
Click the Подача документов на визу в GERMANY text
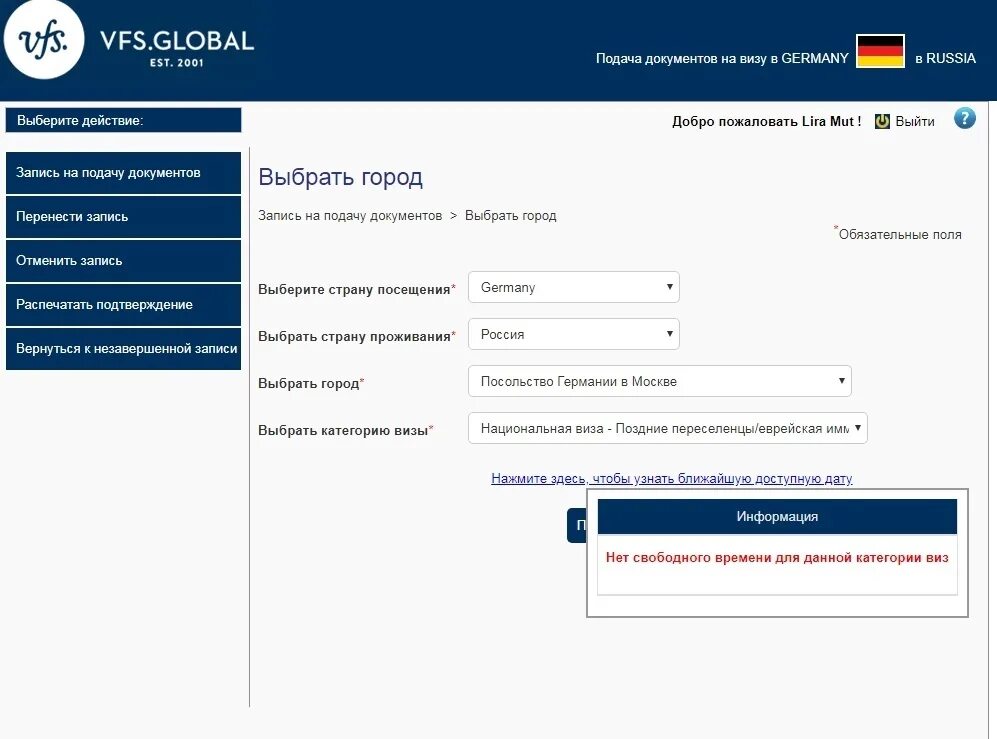(722, 59)
